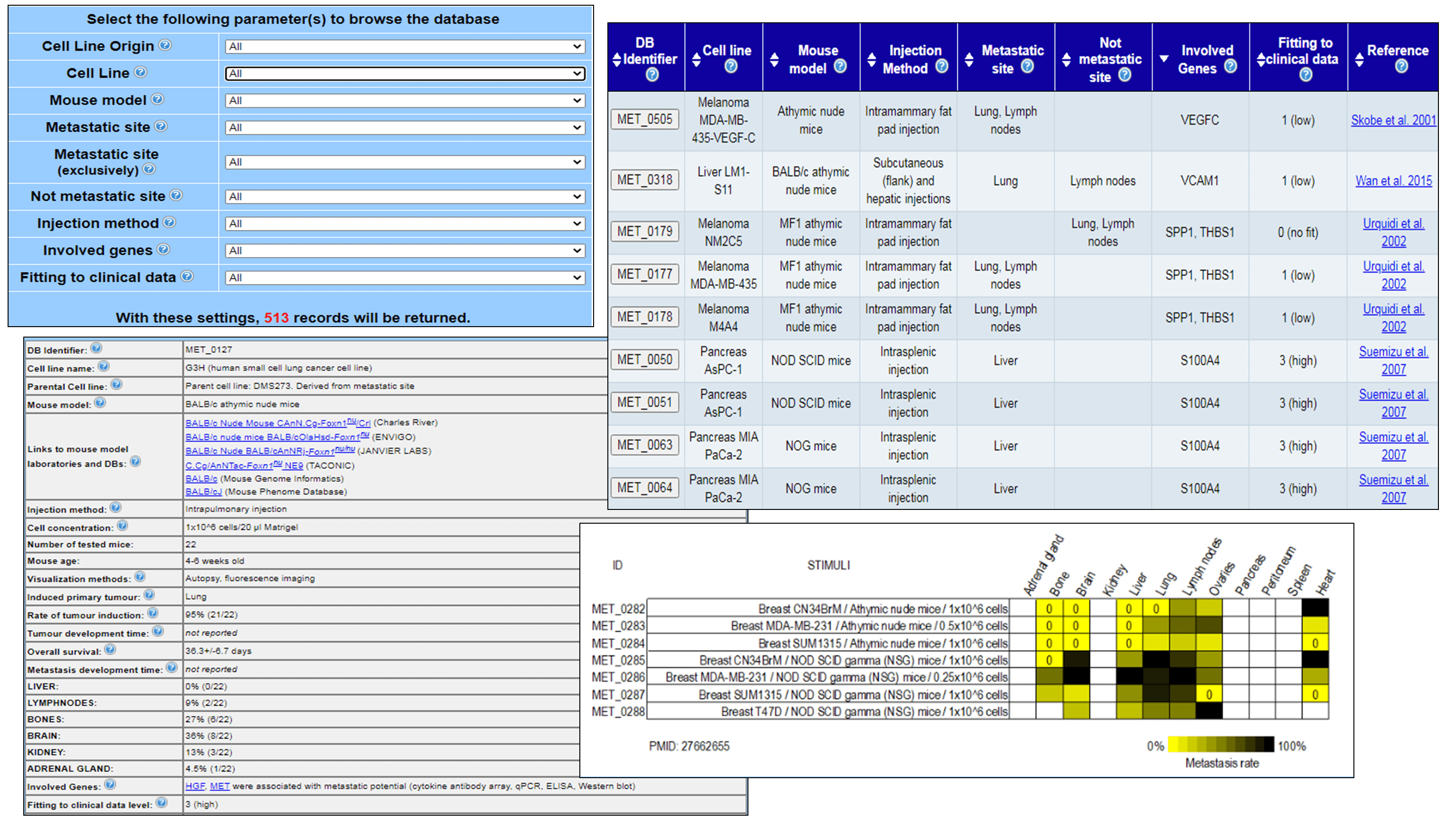1456x819 pixels.
Task: Click help icon next to Cell Line Origin
Action: coord(164,45)
